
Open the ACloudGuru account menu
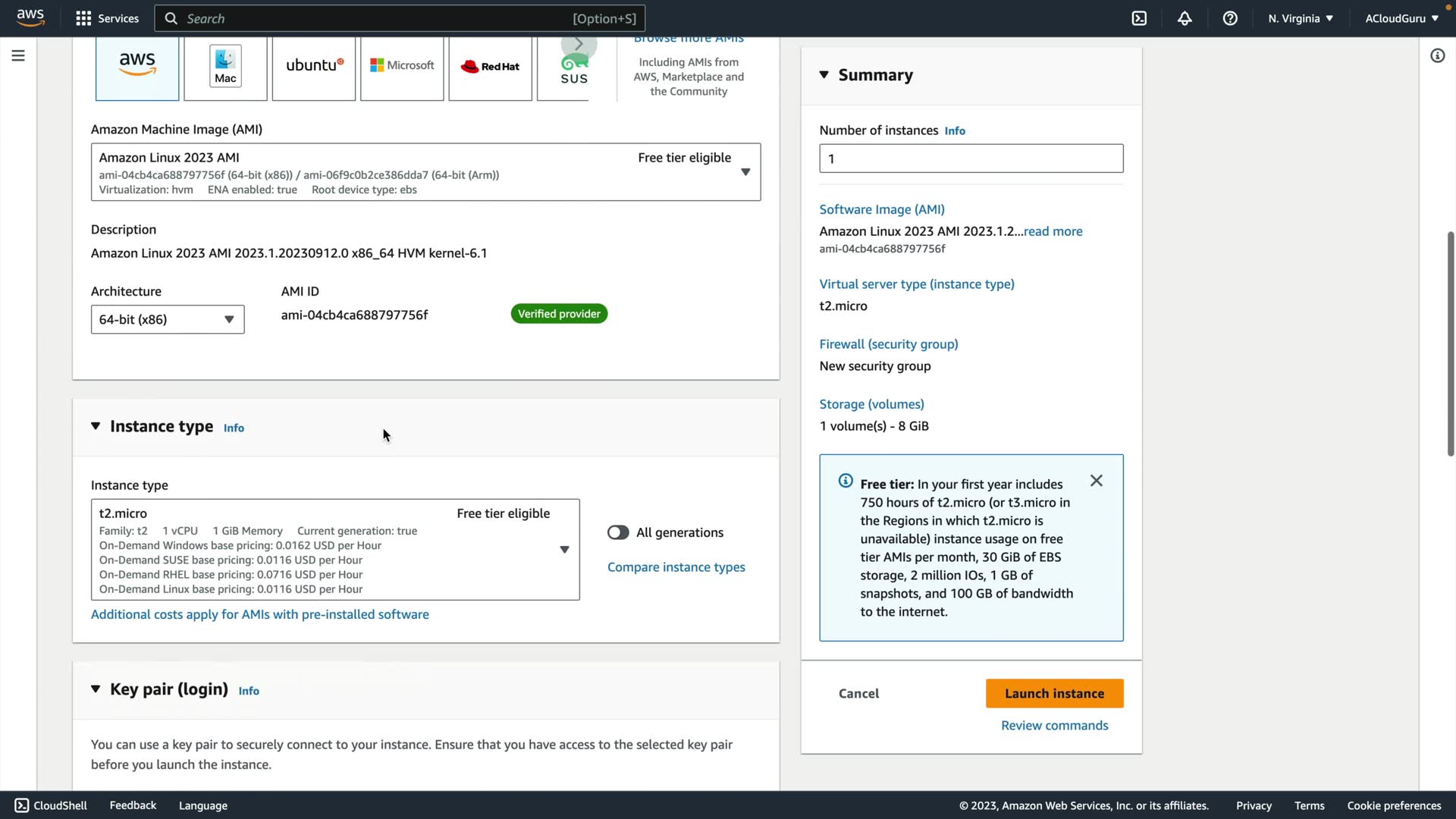[1401, 18]
